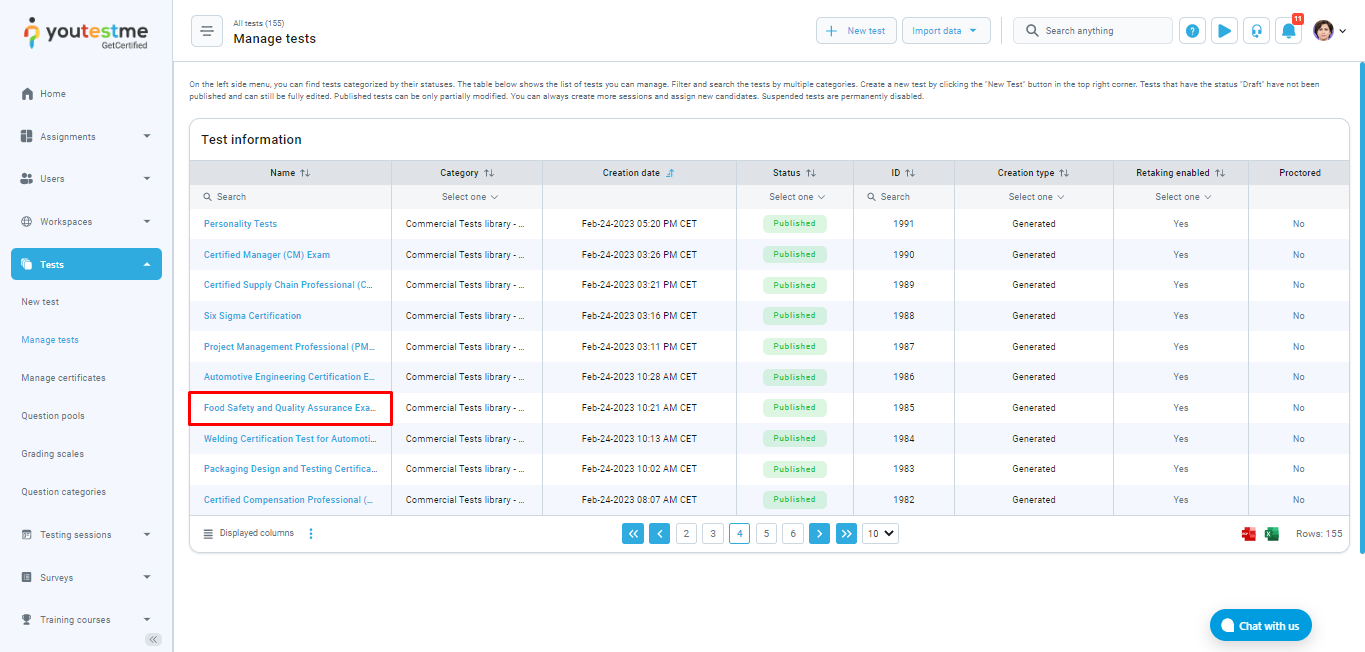Toggle sort on the Name column
This screenshot has width=1365, height=652.
point(305,173)
